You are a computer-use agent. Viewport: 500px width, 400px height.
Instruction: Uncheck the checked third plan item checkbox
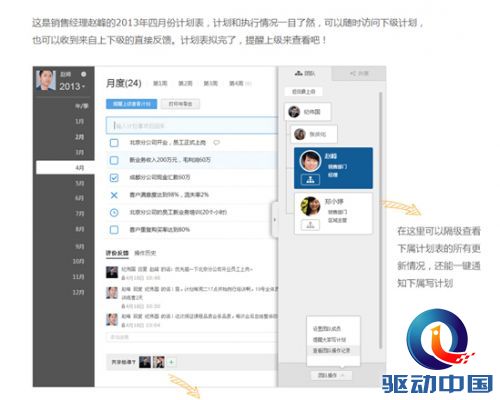coord(114,178)
